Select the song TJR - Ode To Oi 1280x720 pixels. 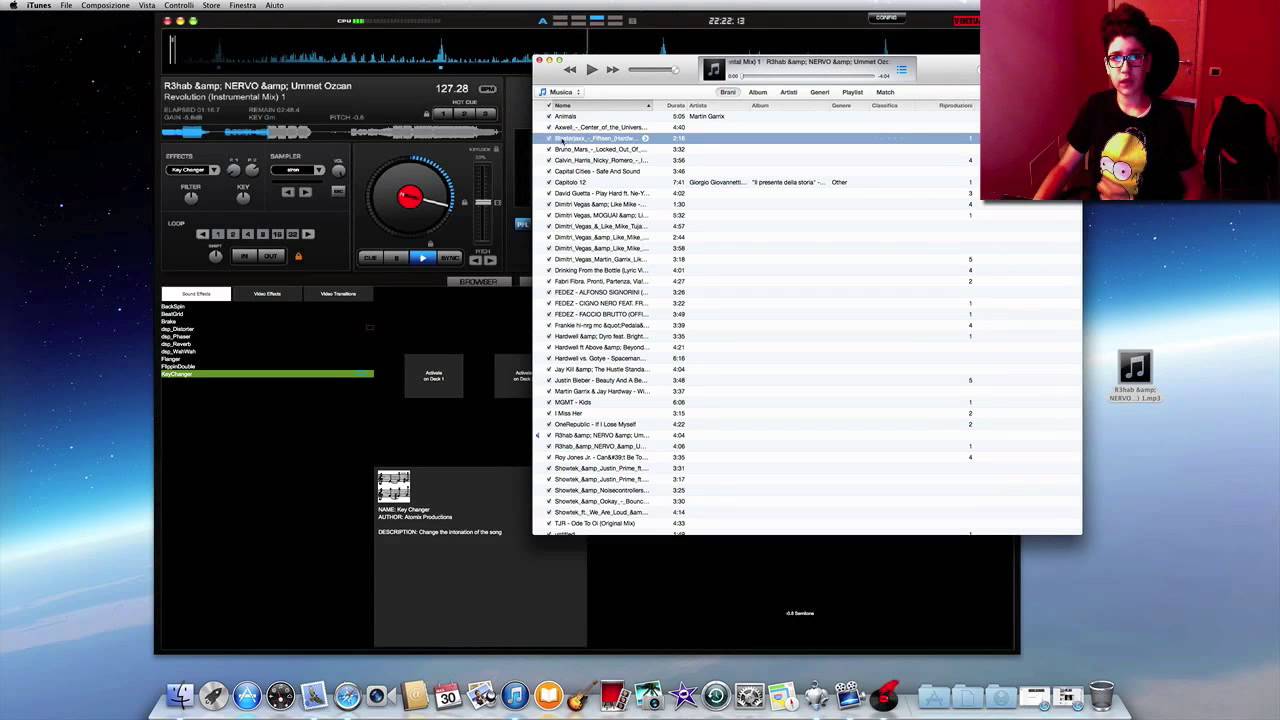point(595,523)
